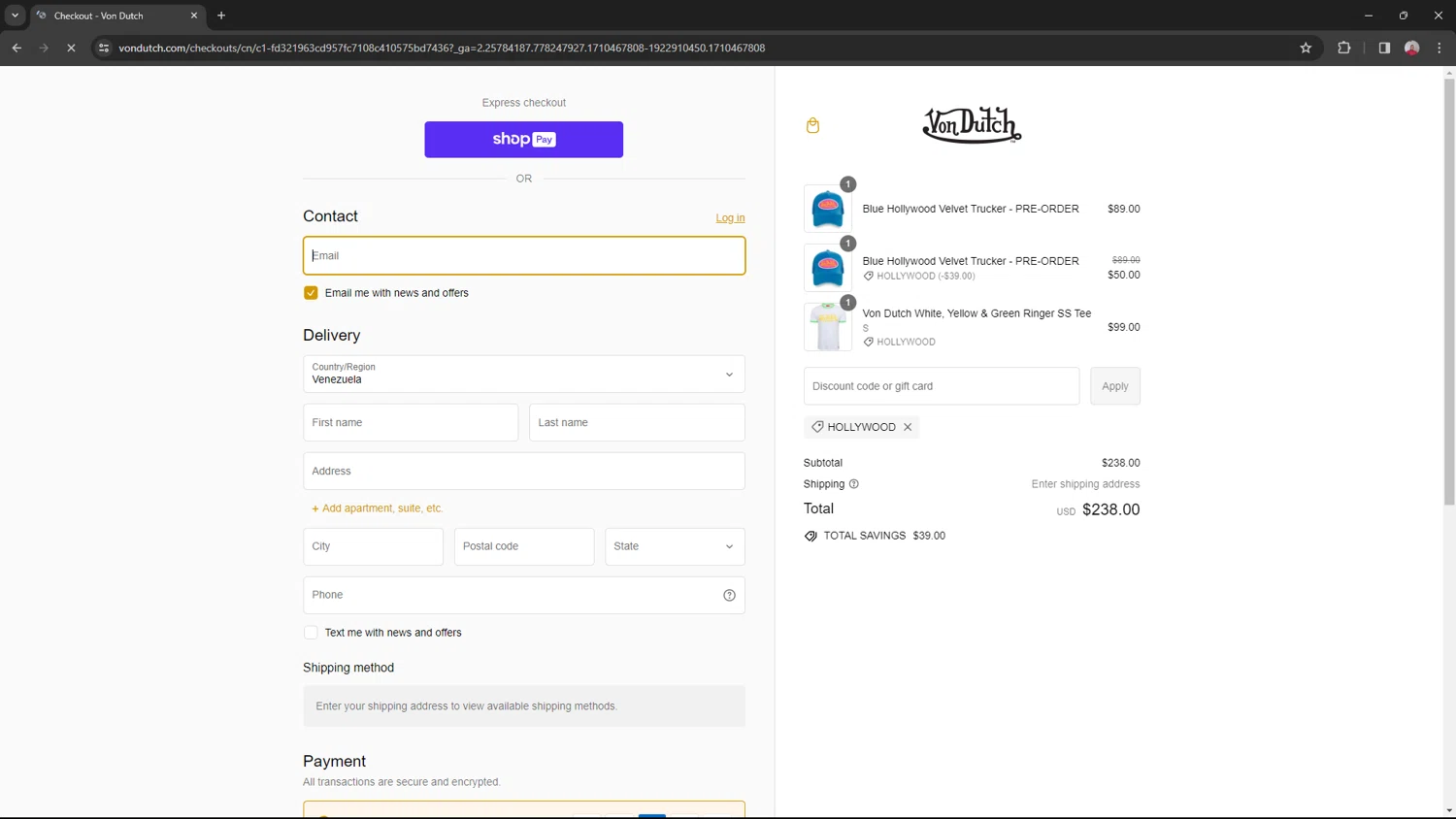Stop loading the page
The width and height of the screenshot is (1456, 819).
pyautogui.click(x=71, y=48)
